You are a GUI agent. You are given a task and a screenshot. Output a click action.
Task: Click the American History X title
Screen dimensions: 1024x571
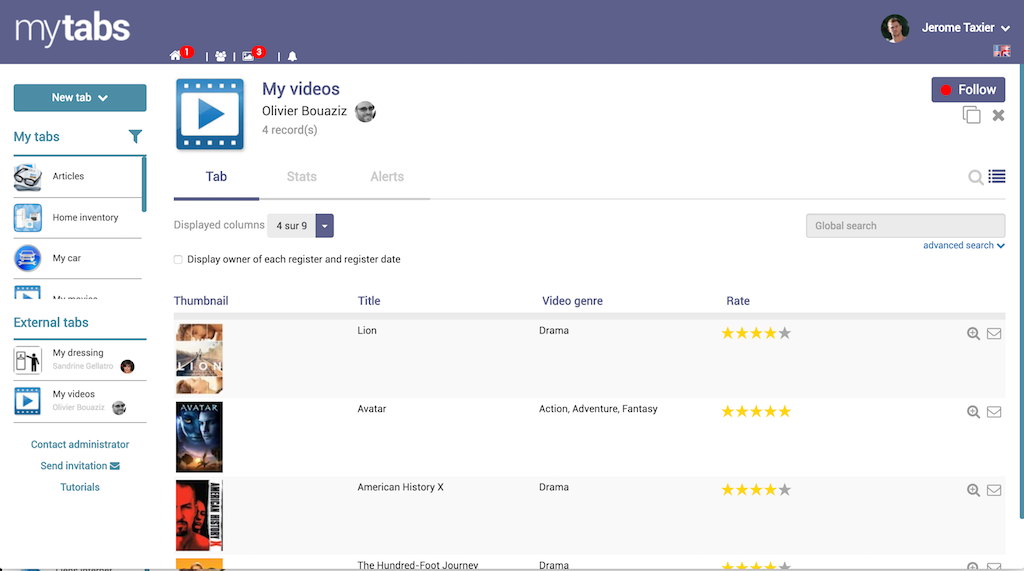click(x=400, y=487)
